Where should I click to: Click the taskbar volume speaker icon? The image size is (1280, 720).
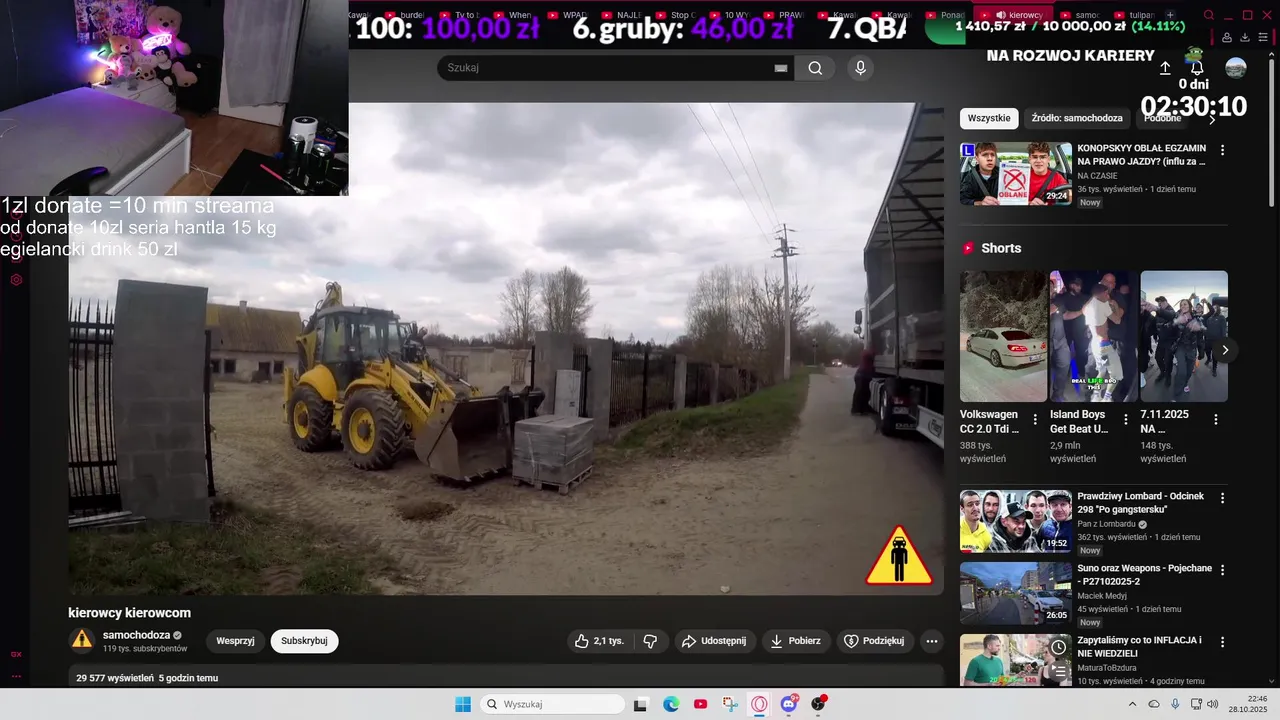pos(1213,704)
